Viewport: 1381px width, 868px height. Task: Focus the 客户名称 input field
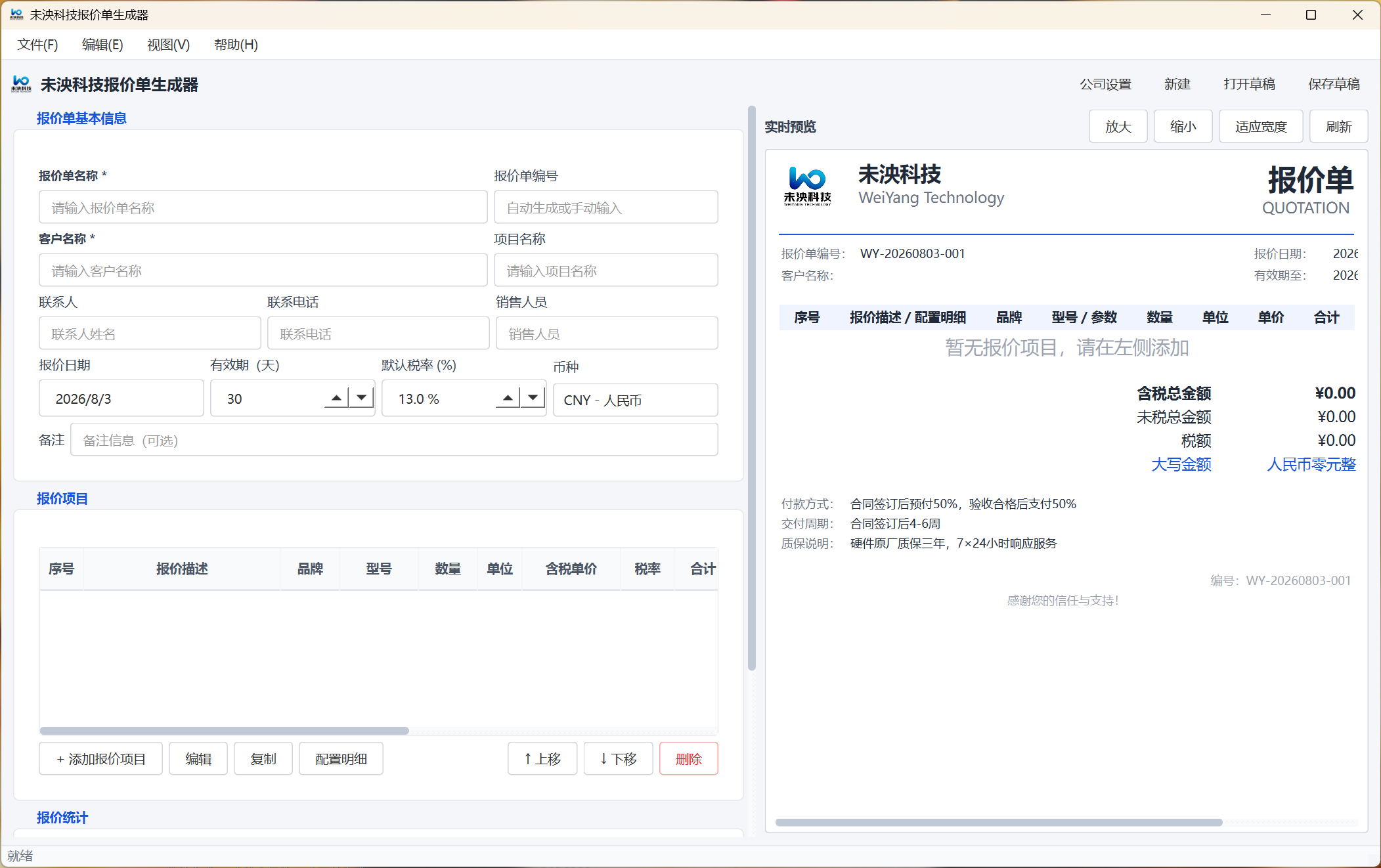263,271
